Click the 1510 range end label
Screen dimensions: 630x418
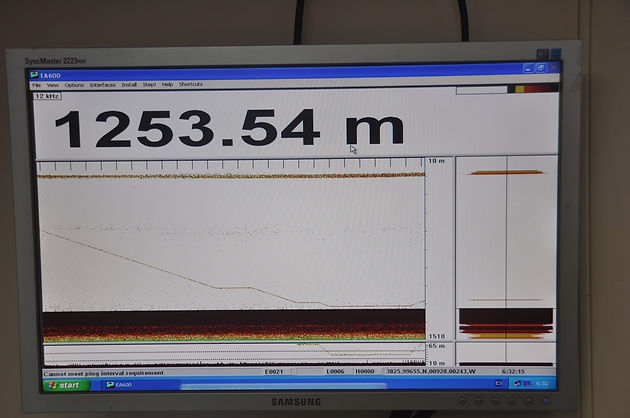click(436, 336)
